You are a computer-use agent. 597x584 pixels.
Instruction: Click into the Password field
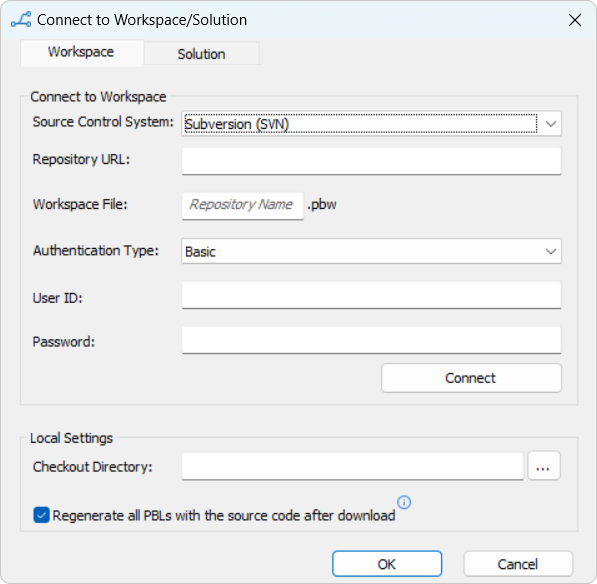(371, 340)
